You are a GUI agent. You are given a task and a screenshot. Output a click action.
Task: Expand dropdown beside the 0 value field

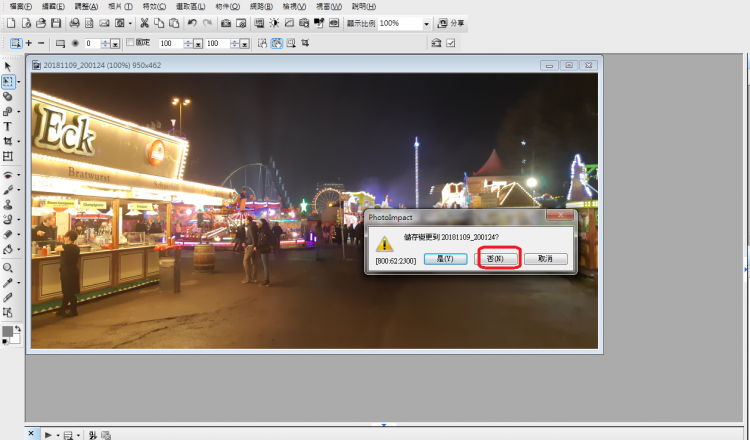[116, 44]
